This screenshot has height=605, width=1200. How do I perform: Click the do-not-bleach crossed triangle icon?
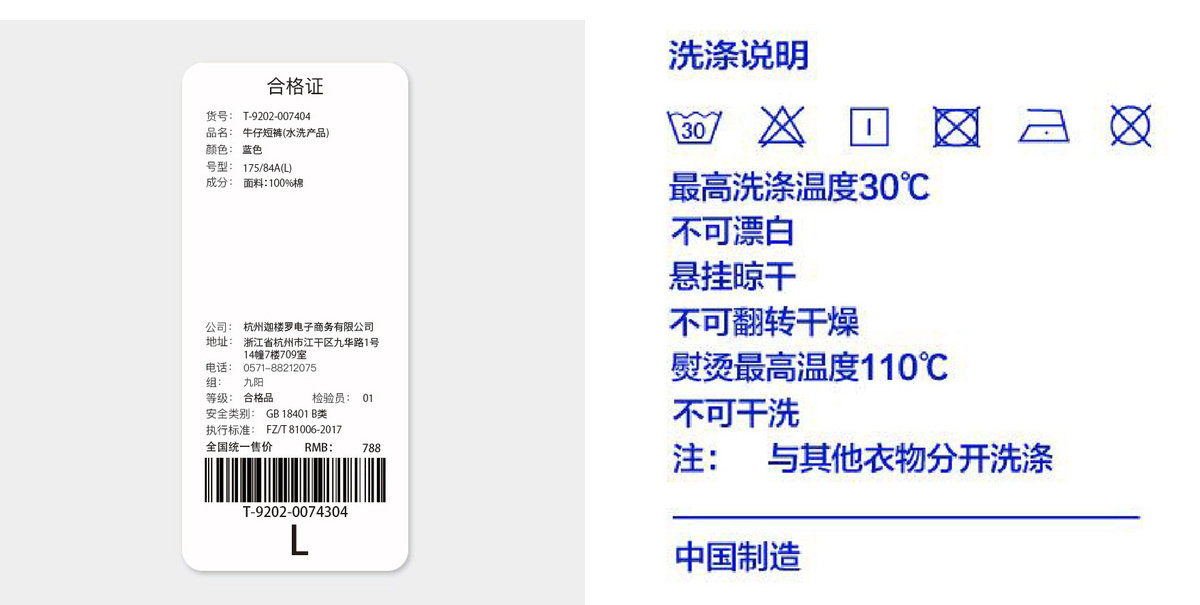[x=782, y=127]
